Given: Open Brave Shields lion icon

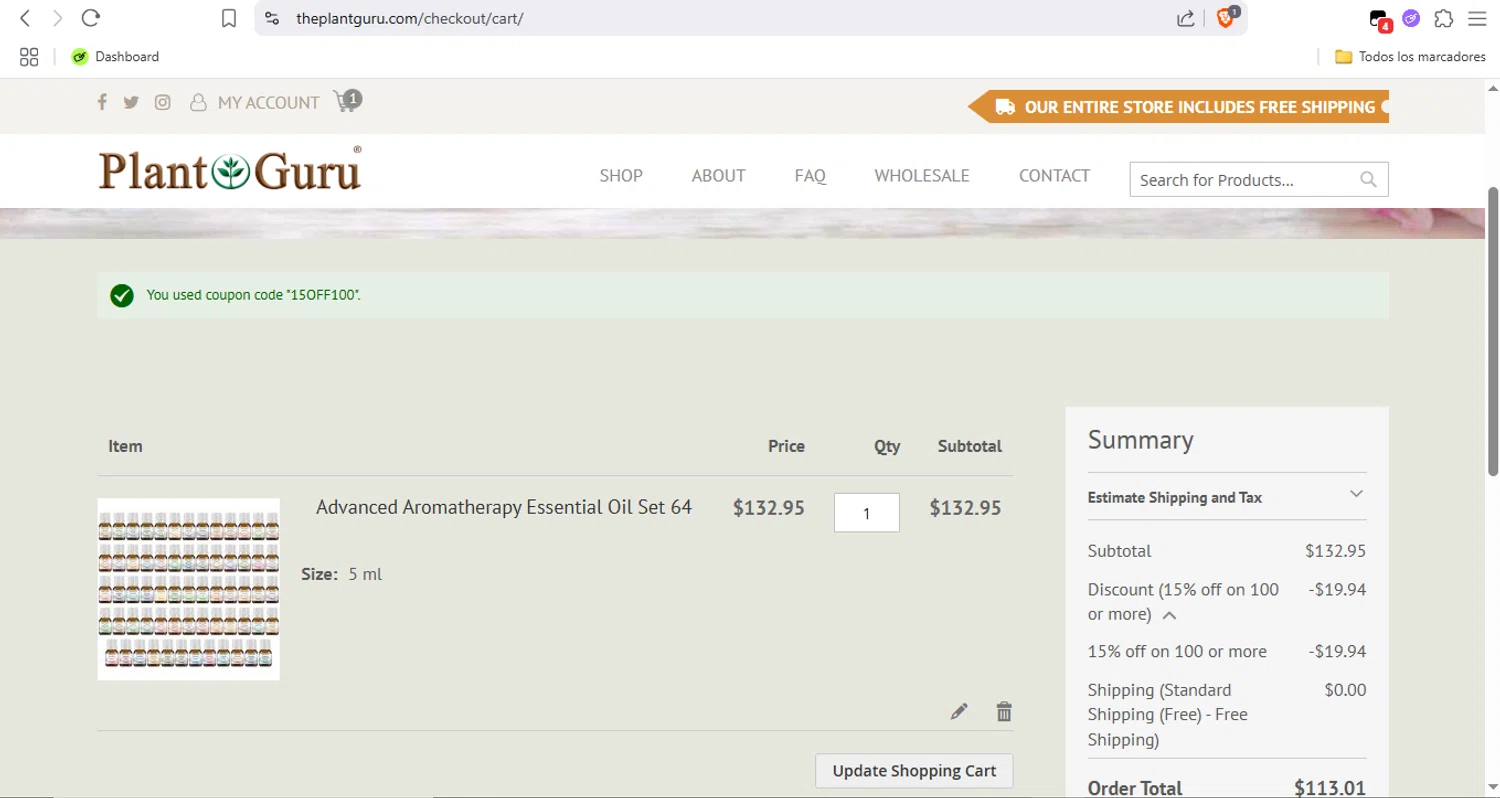Looking at the screenshot, I should coord(1226,18).
